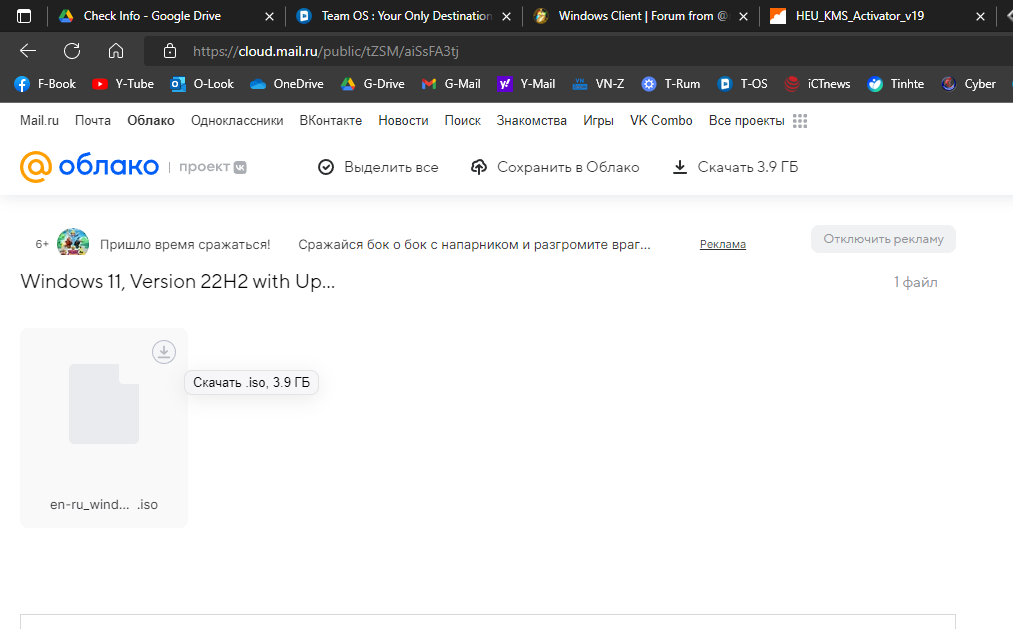Open G-Drive bookmark
1013x629 pixels.
(373, 84)
